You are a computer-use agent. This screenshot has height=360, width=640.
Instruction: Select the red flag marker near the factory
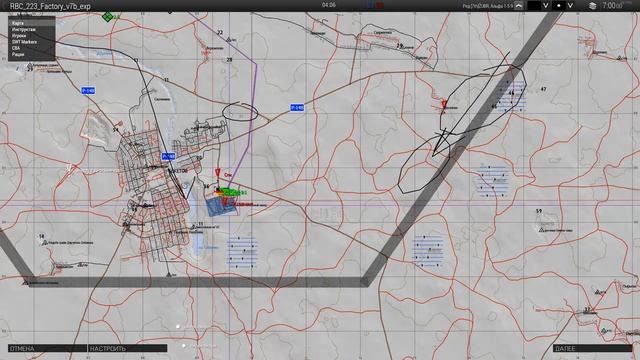point(218,173)
